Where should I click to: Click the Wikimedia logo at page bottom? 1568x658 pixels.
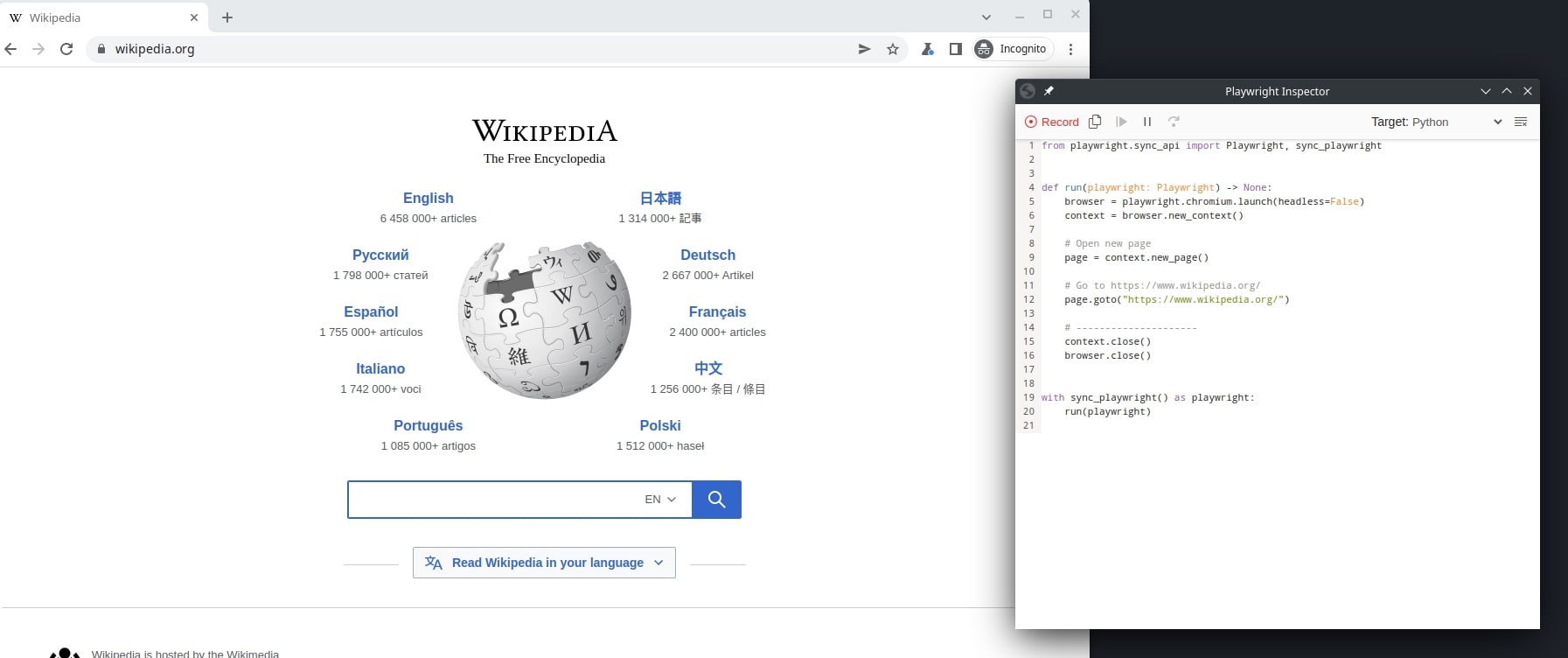pos(65,653)
